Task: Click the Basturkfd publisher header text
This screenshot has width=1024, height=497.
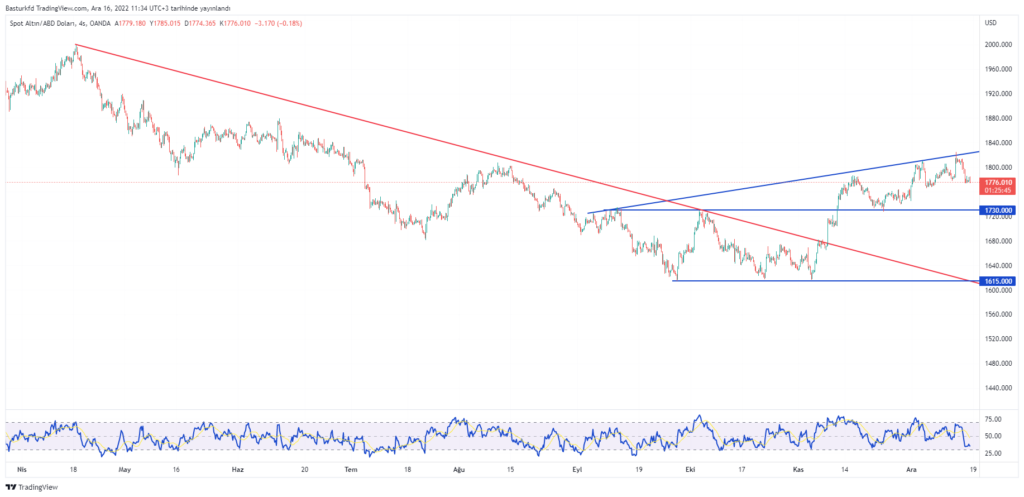Action: [x=118, y=8]
